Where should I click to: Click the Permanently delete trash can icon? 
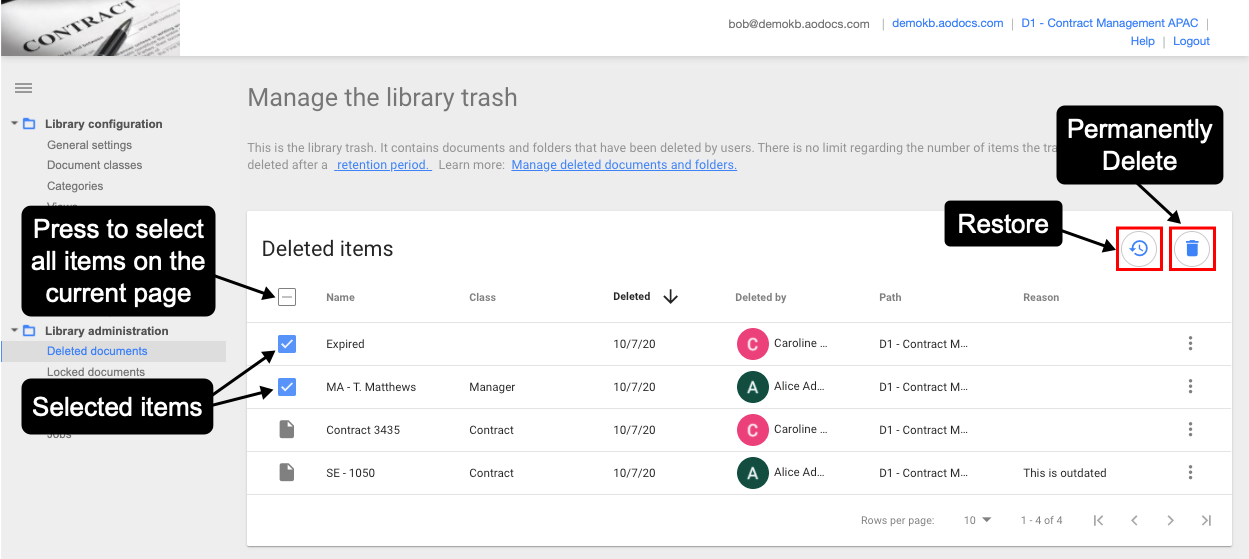point(1192,248)
